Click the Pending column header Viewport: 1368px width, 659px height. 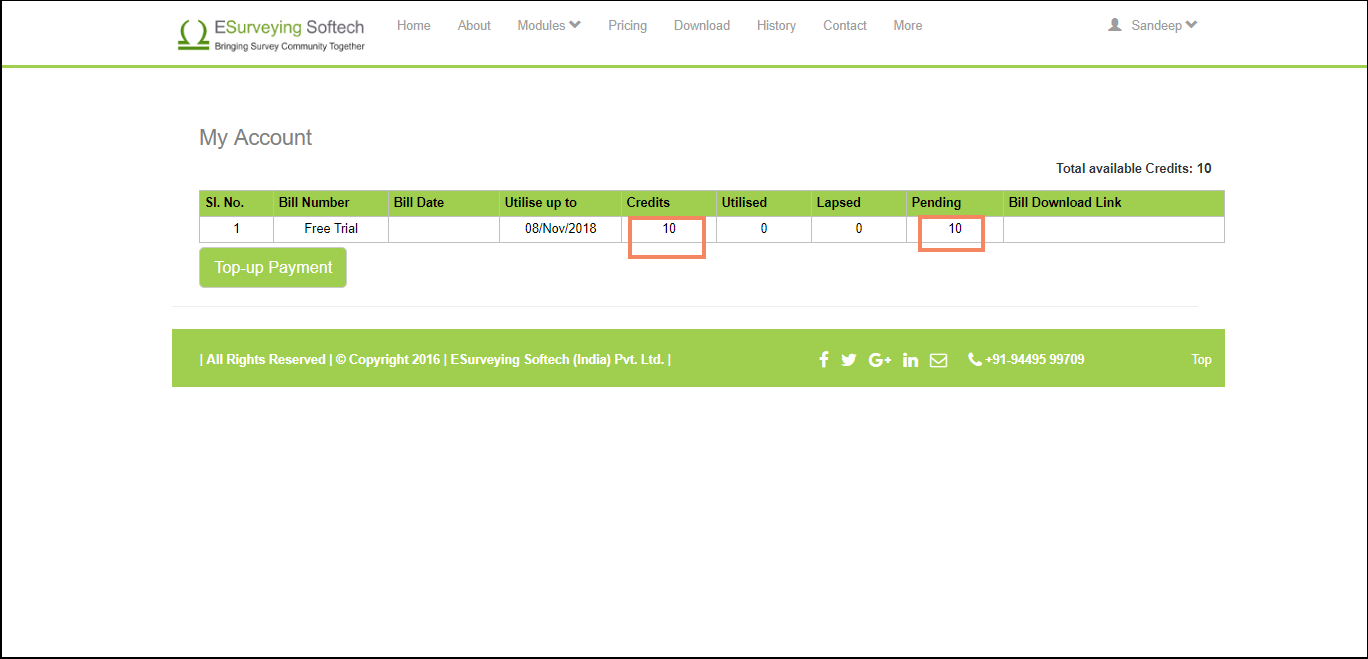(x=955, y=203)
